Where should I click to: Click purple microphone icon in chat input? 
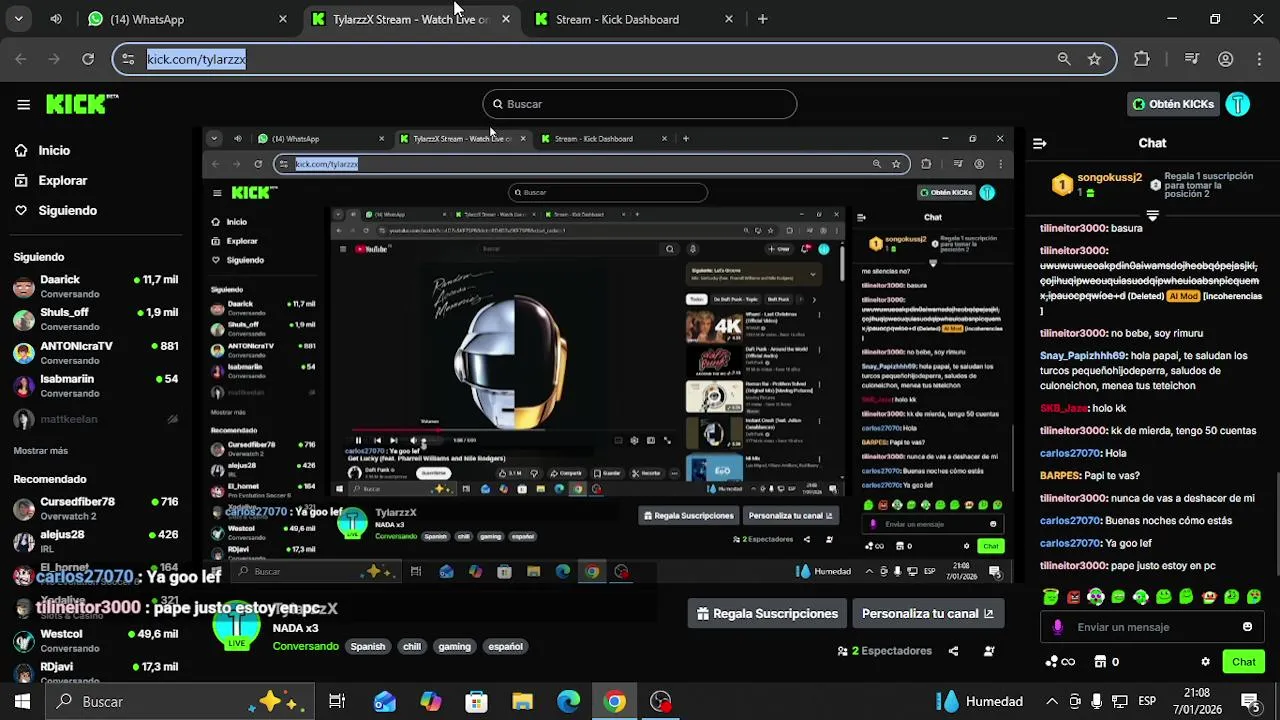point(1058,627)
